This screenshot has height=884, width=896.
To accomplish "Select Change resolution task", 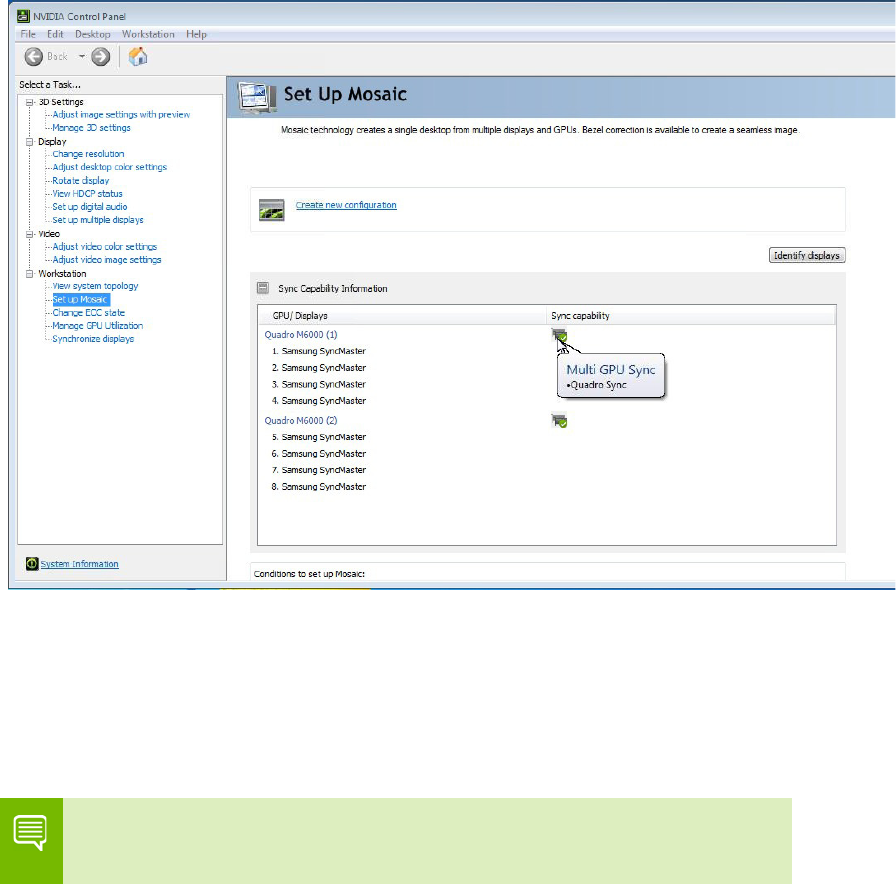I will 88,154.
